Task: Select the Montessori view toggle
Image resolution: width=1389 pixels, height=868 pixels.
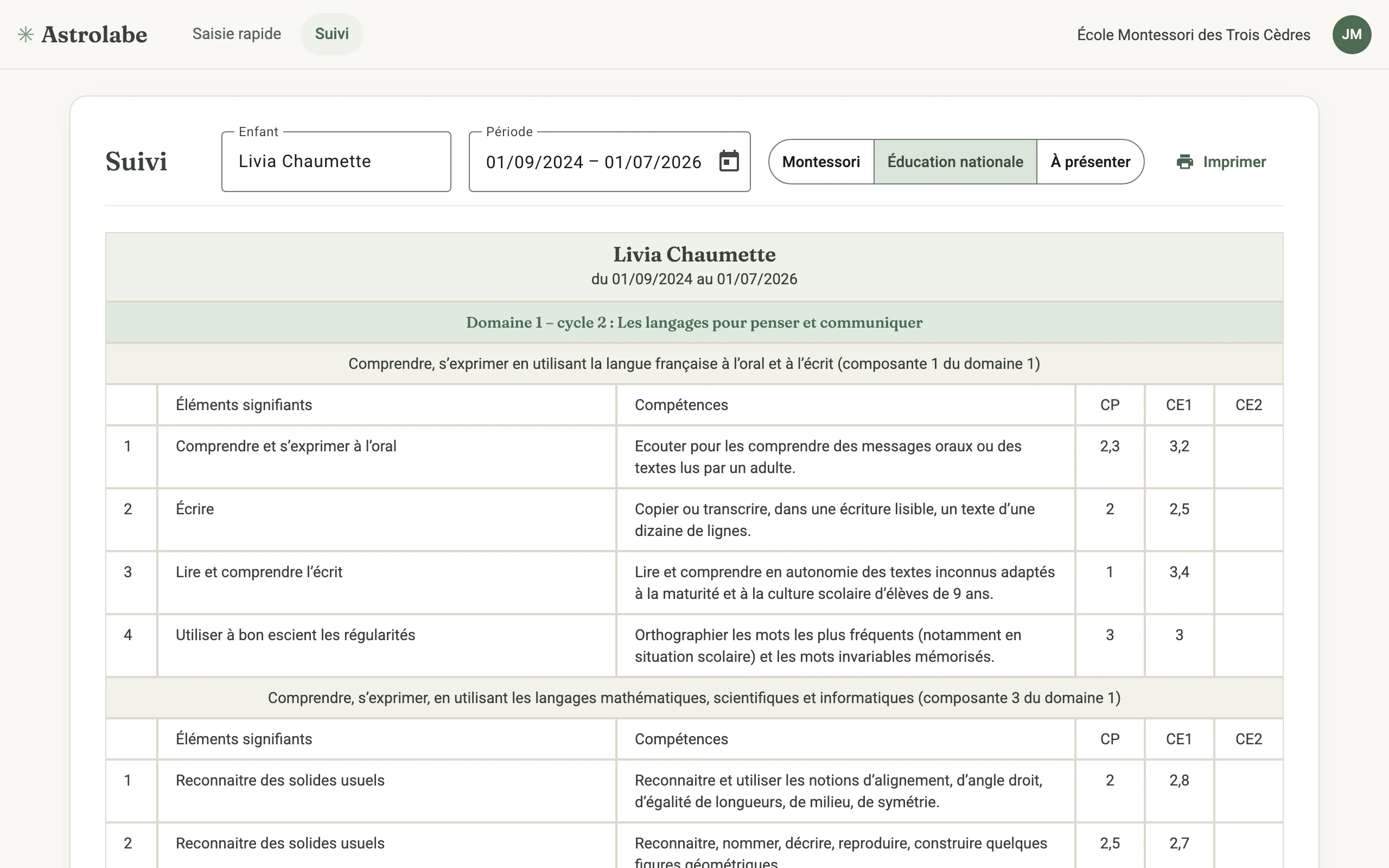Action: 821,162
